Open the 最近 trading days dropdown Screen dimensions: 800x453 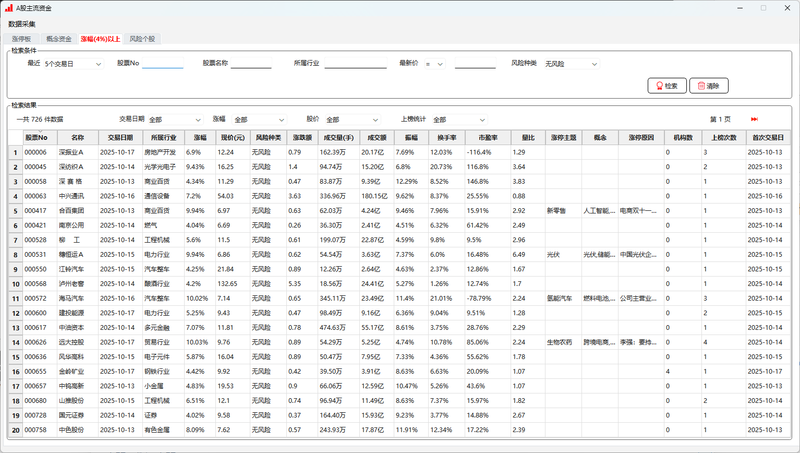(x=73, y=64)
